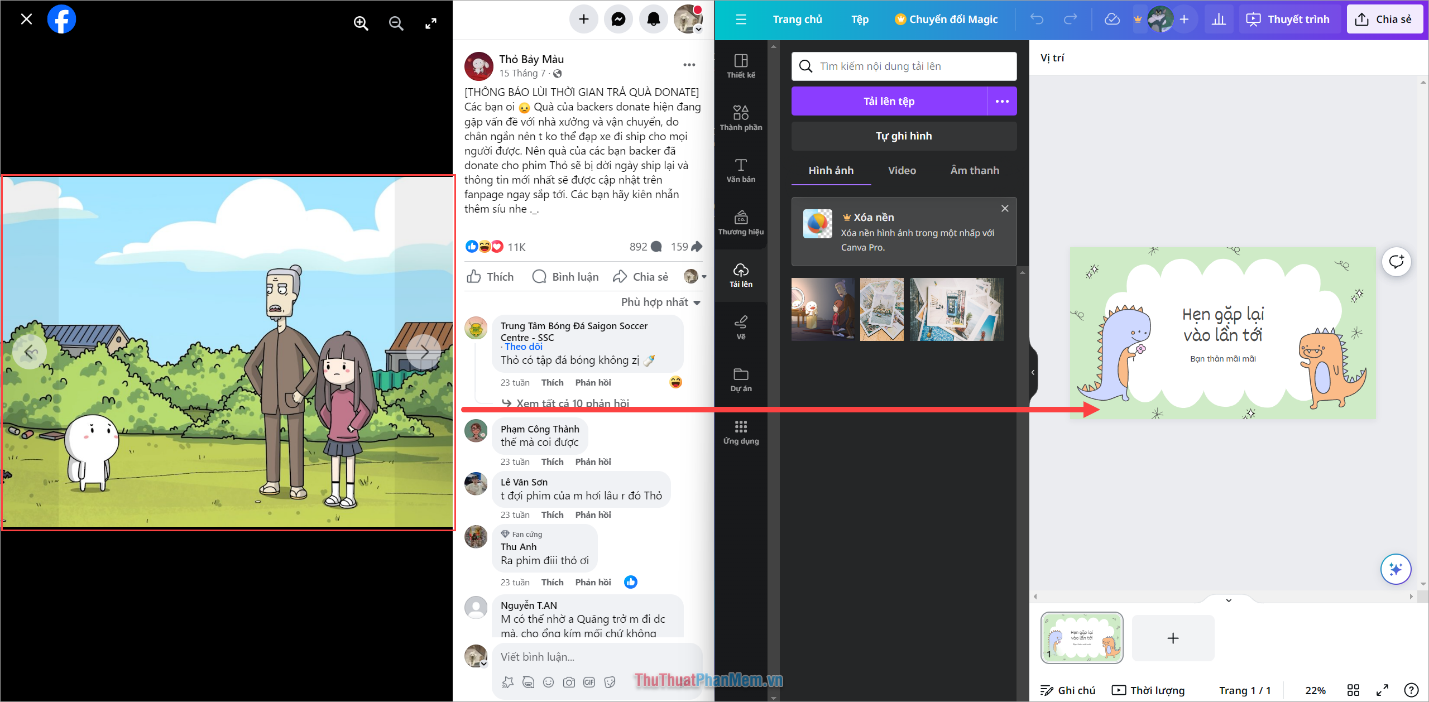This screenshot has height=702, width=1429.
Task: Open the Phù hợp nhất comment sort dropdown
Action: [x=660, y=301]
